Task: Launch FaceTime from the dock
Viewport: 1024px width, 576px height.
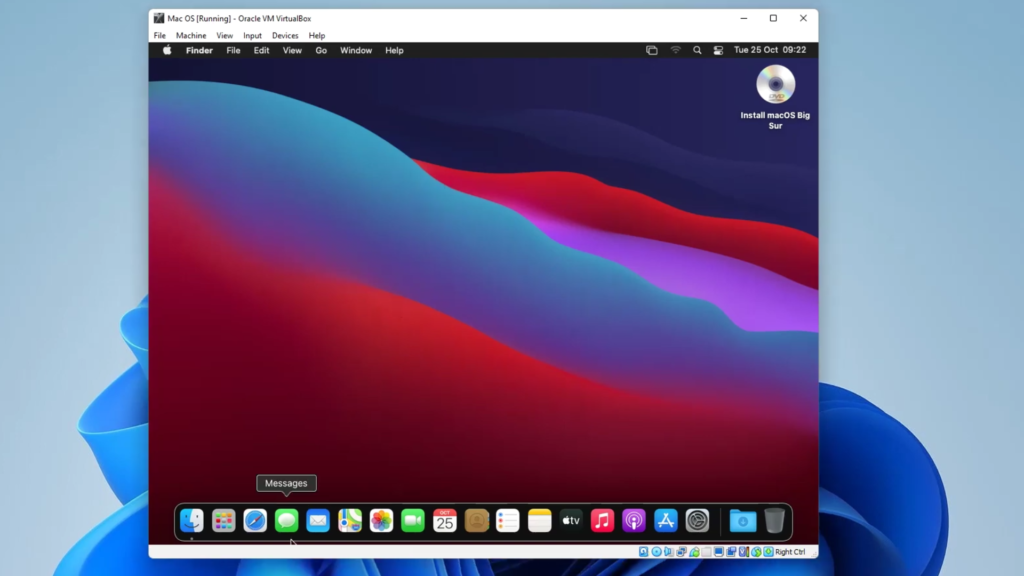Action: 413,520
